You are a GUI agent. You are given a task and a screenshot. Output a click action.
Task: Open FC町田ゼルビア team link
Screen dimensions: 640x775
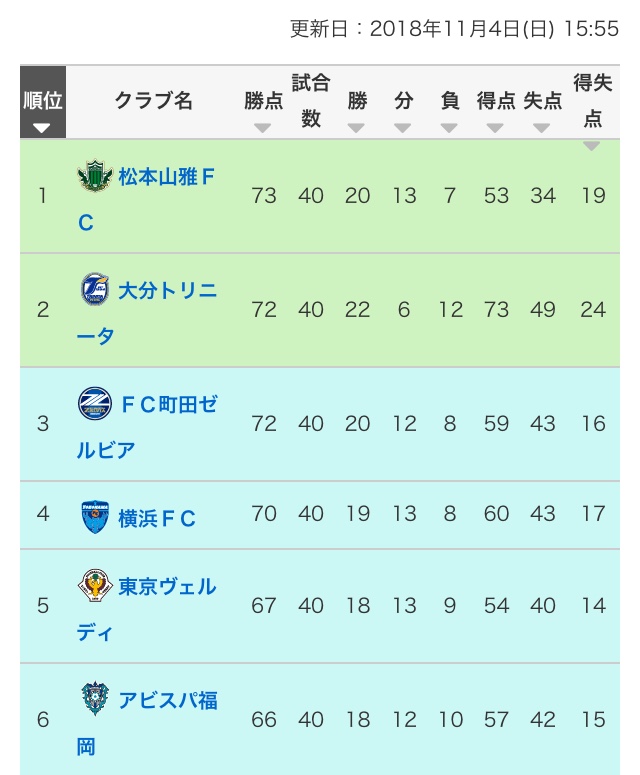167,405
